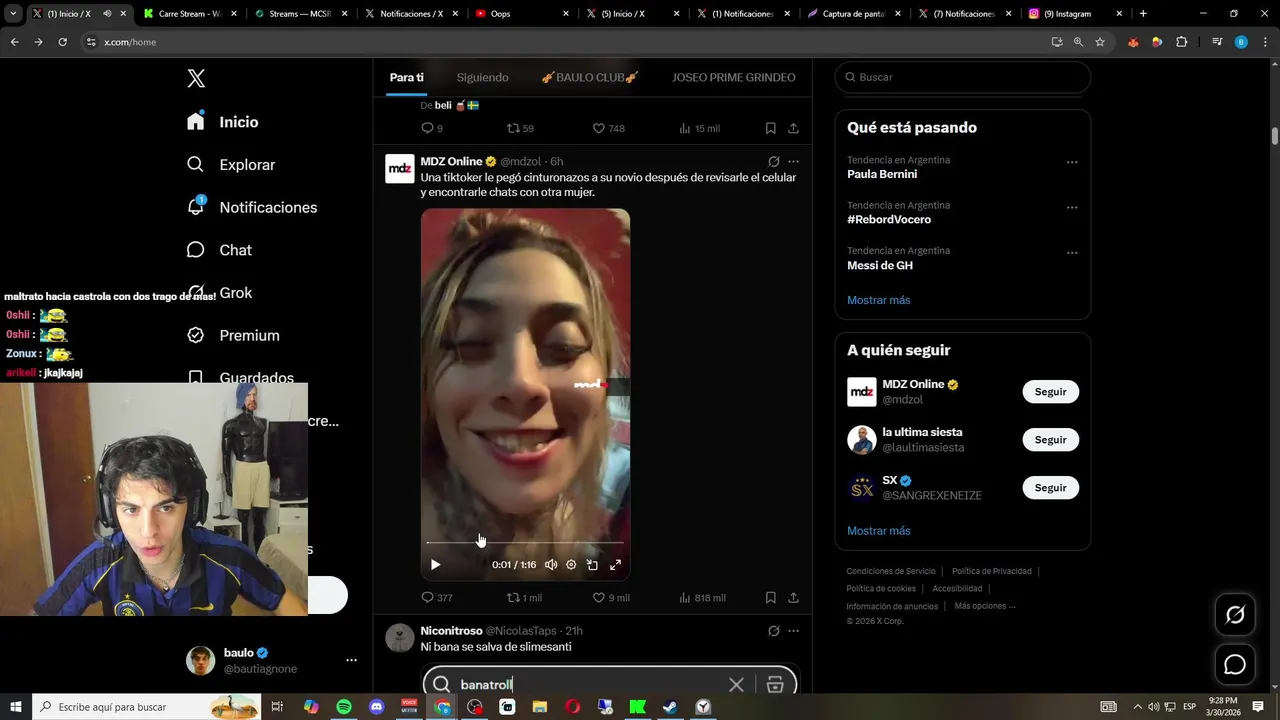
Task: Bookmark the post with 748 likes
Action: pyautogui.click(x=770, y=128)
